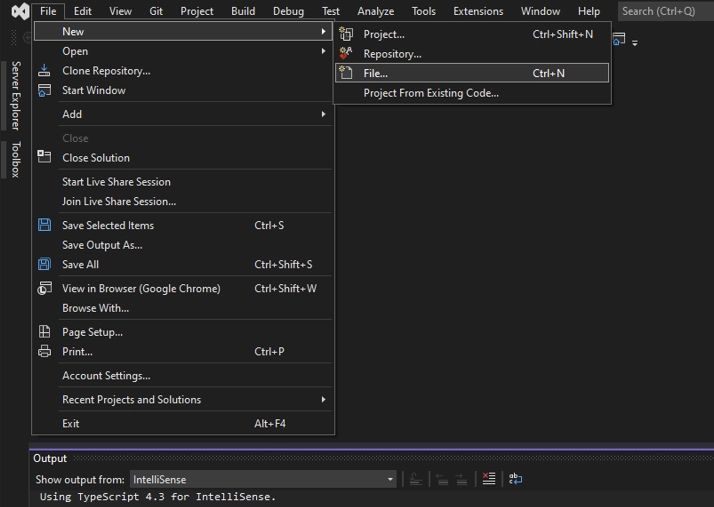Open toolbar overflow options arrow at top right
Screen dimensions: 714x507
click(635, 43)
